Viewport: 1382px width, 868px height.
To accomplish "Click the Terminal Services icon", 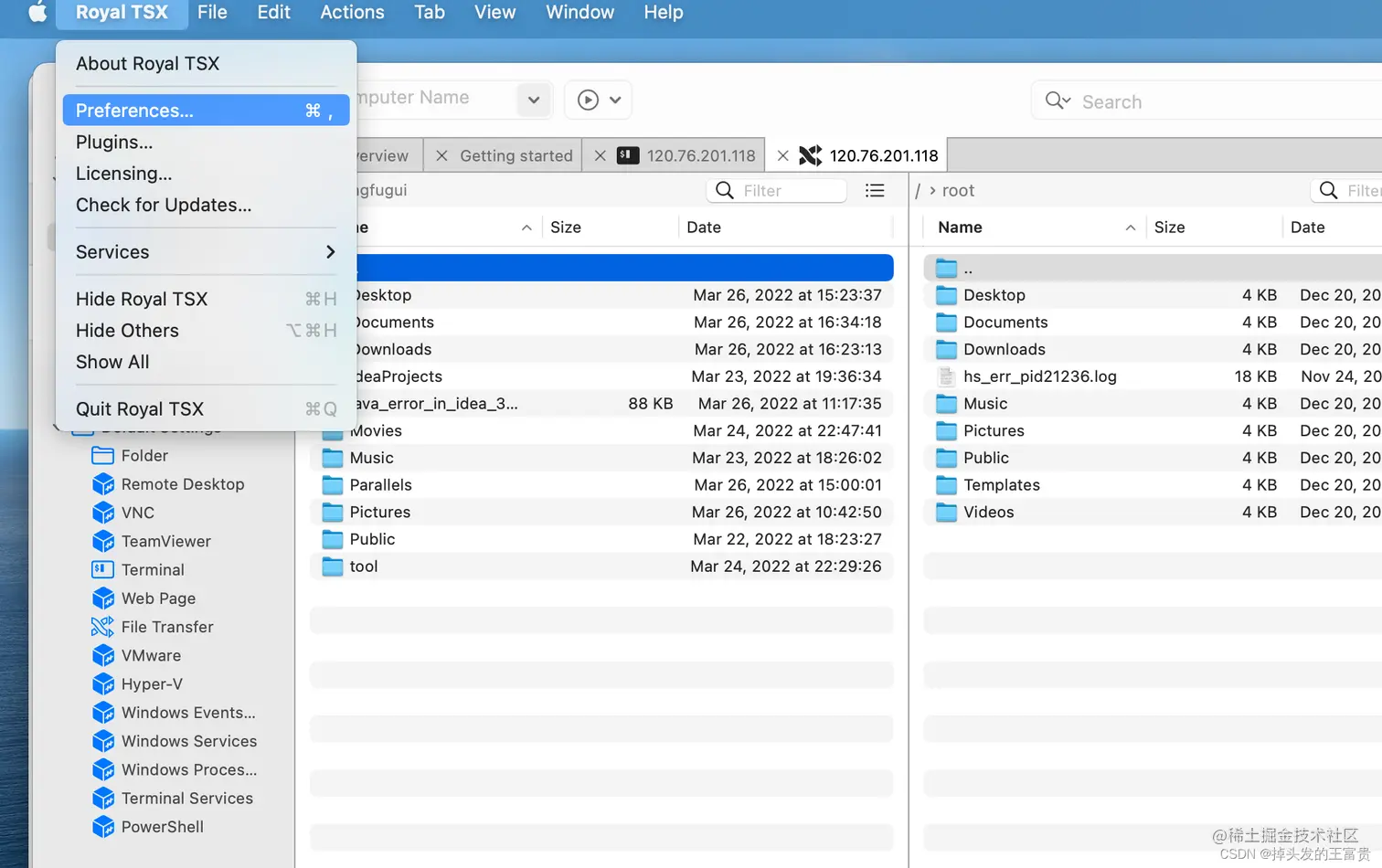I will [x=103, y=798].
